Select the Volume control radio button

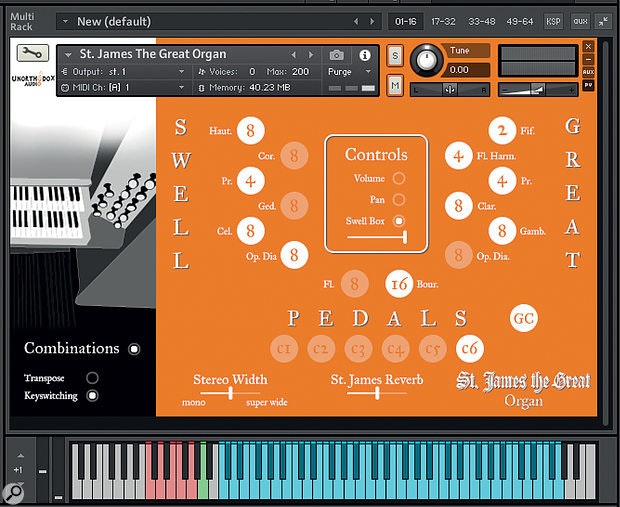pyautogui.click(x=399, y=178)
